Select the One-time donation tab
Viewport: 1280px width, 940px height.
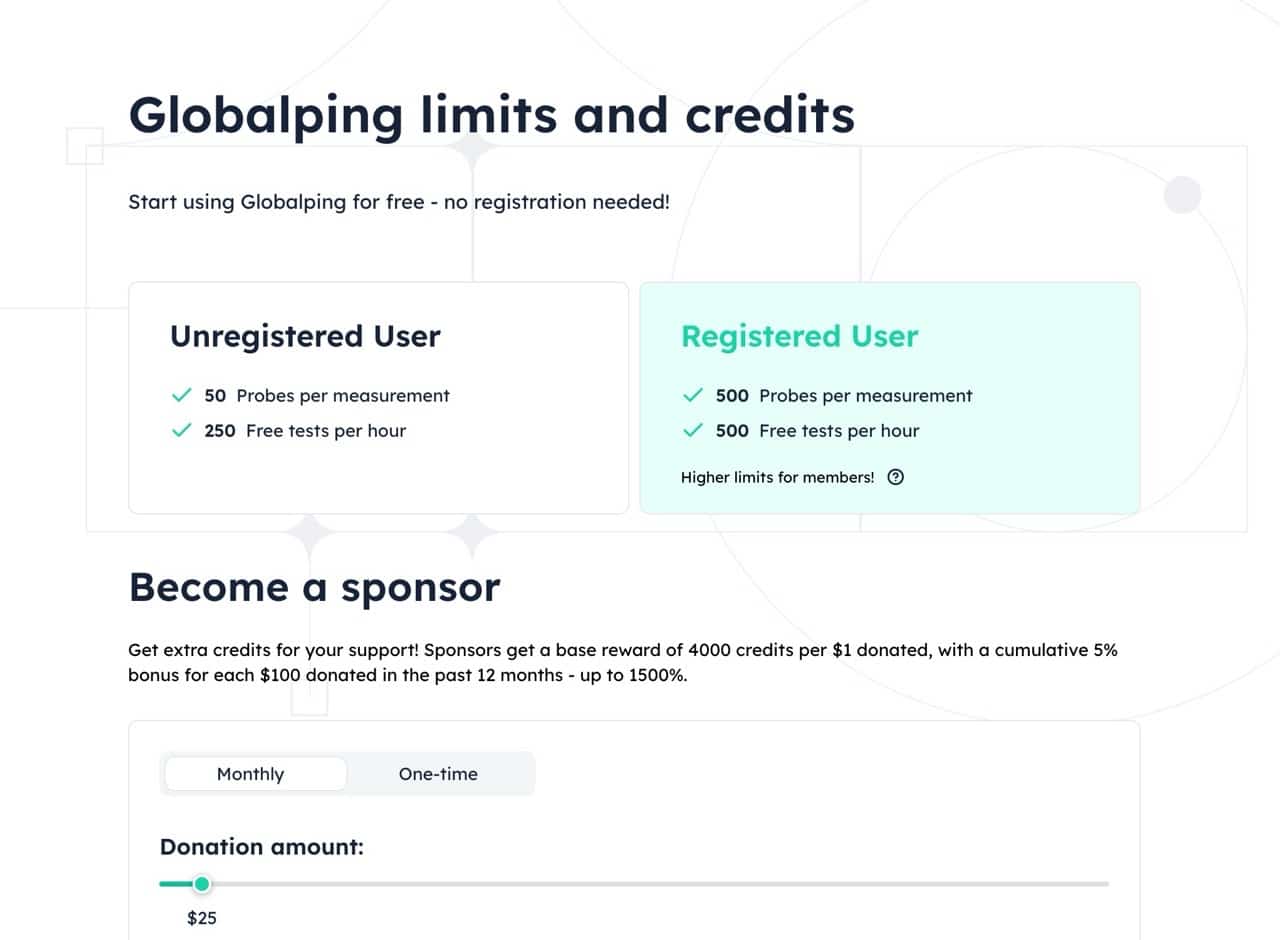click(x=438, y=774)
